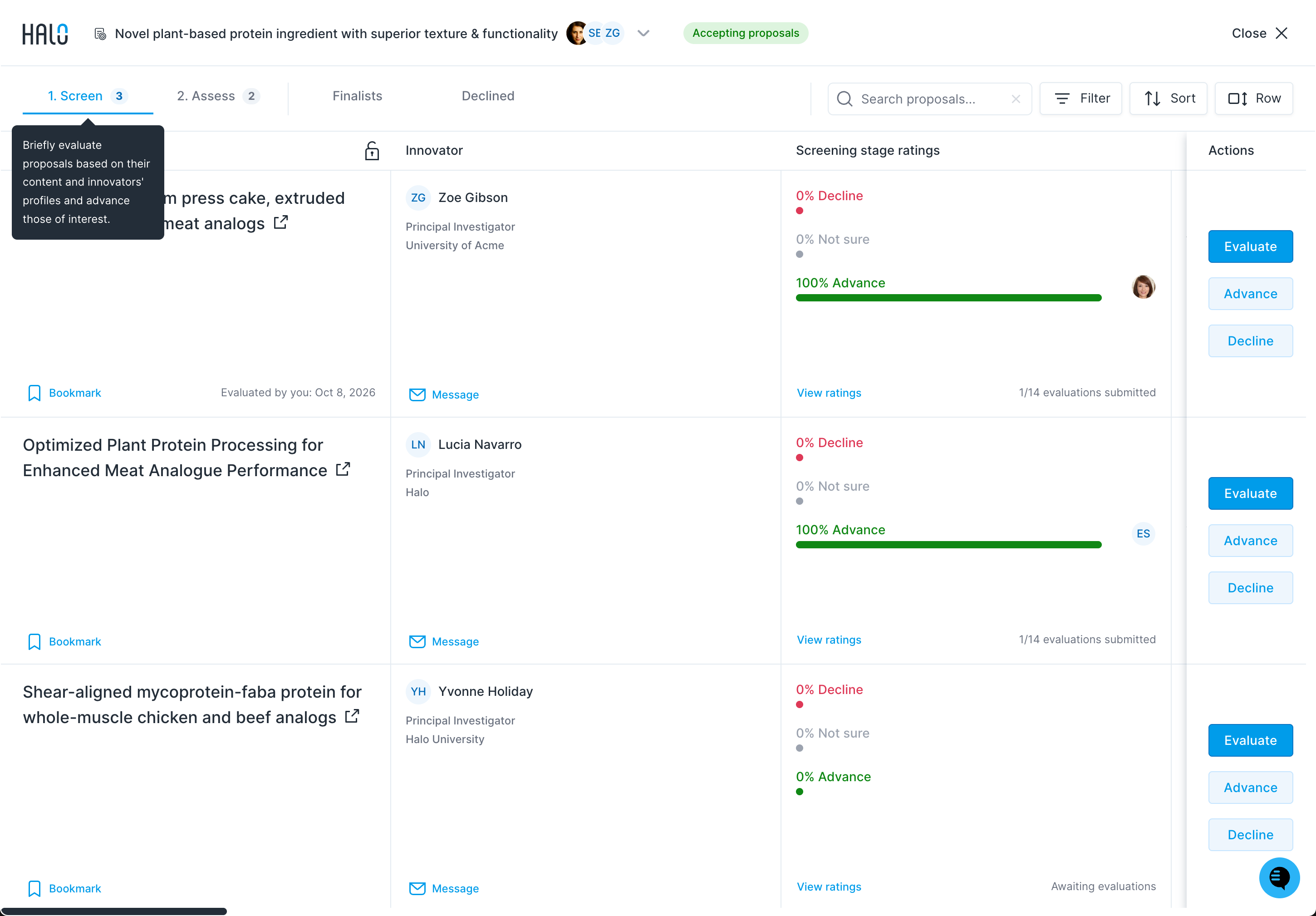Click the reviewer photo avatar in the header

tap(577, 33)
